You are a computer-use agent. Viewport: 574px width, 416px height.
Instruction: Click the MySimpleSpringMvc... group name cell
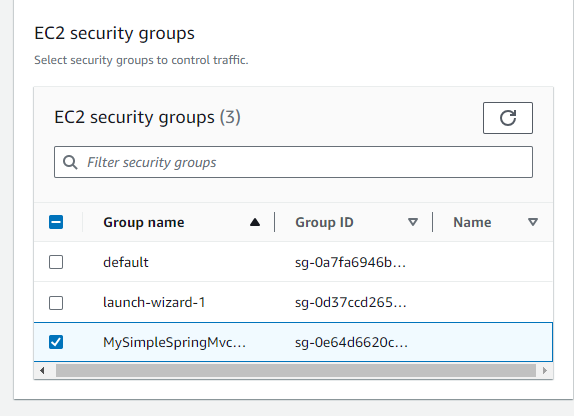(175, 342)
